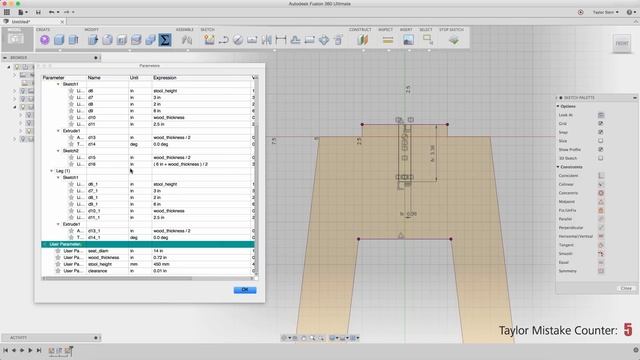Click the horizontal scrollbar in Parameters dialog
The width and height of the screenshot is (640, 360).
point(118,278)
